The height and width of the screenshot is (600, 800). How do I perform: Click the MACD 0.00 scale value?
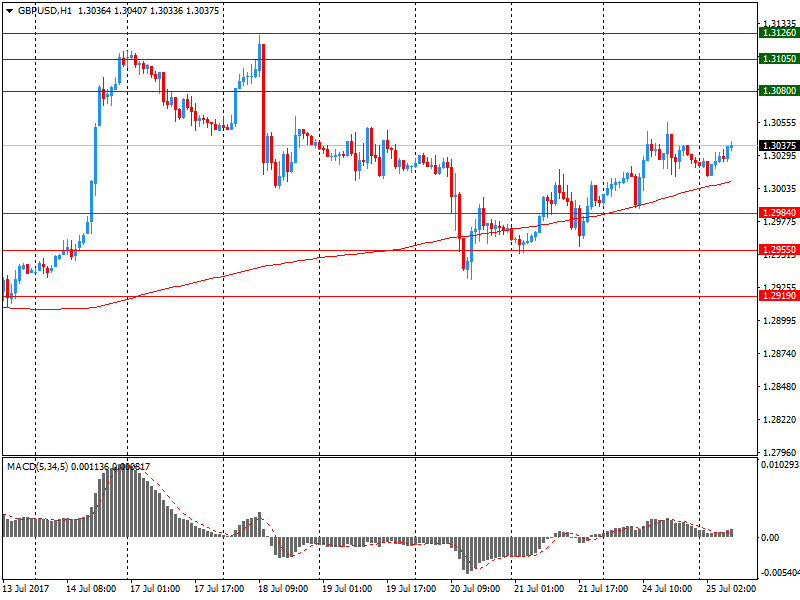770,538
